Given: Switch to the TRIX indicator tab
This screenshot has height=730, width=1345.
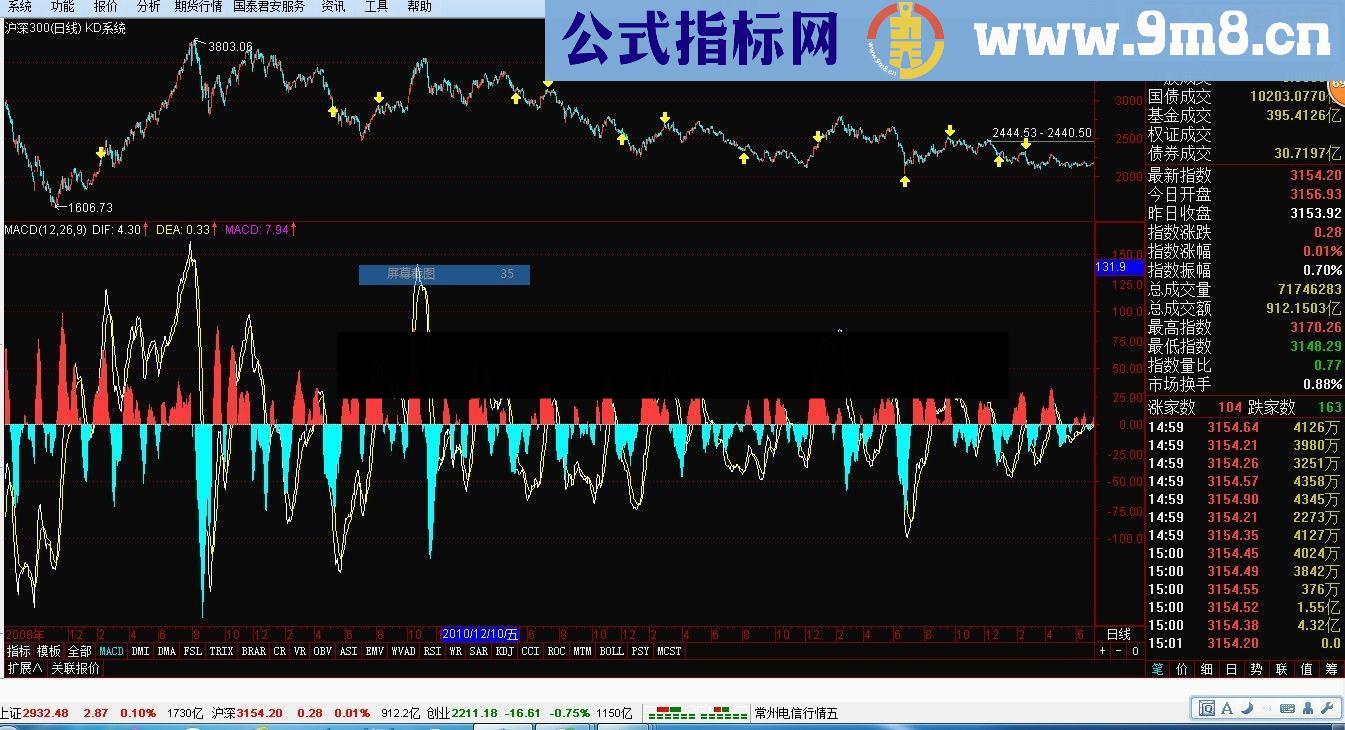Looking at the screenshot, I should coord(221,651).
